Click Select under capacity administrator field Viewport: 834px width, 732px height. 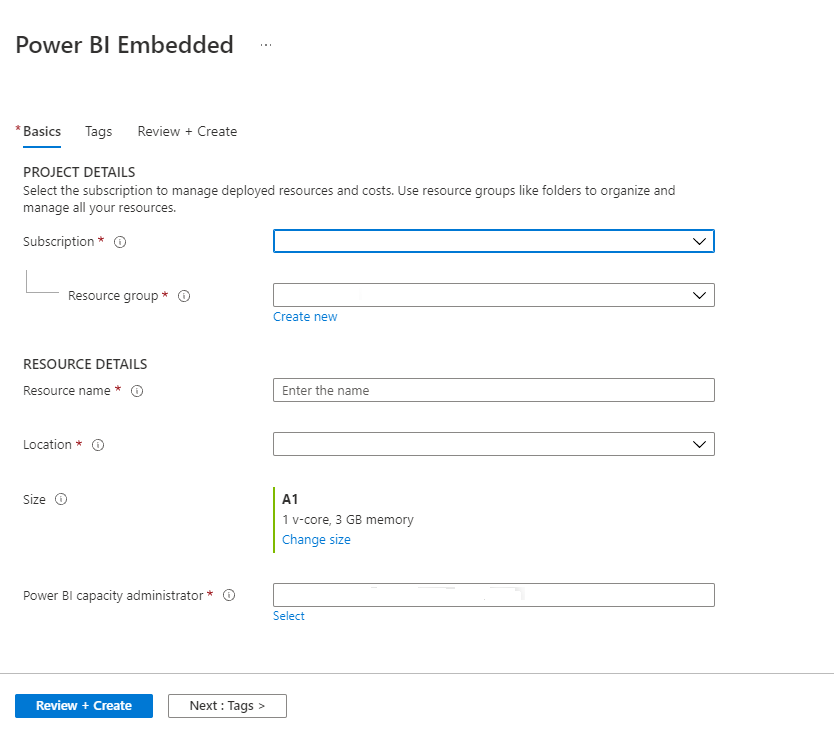coord(288,615)
